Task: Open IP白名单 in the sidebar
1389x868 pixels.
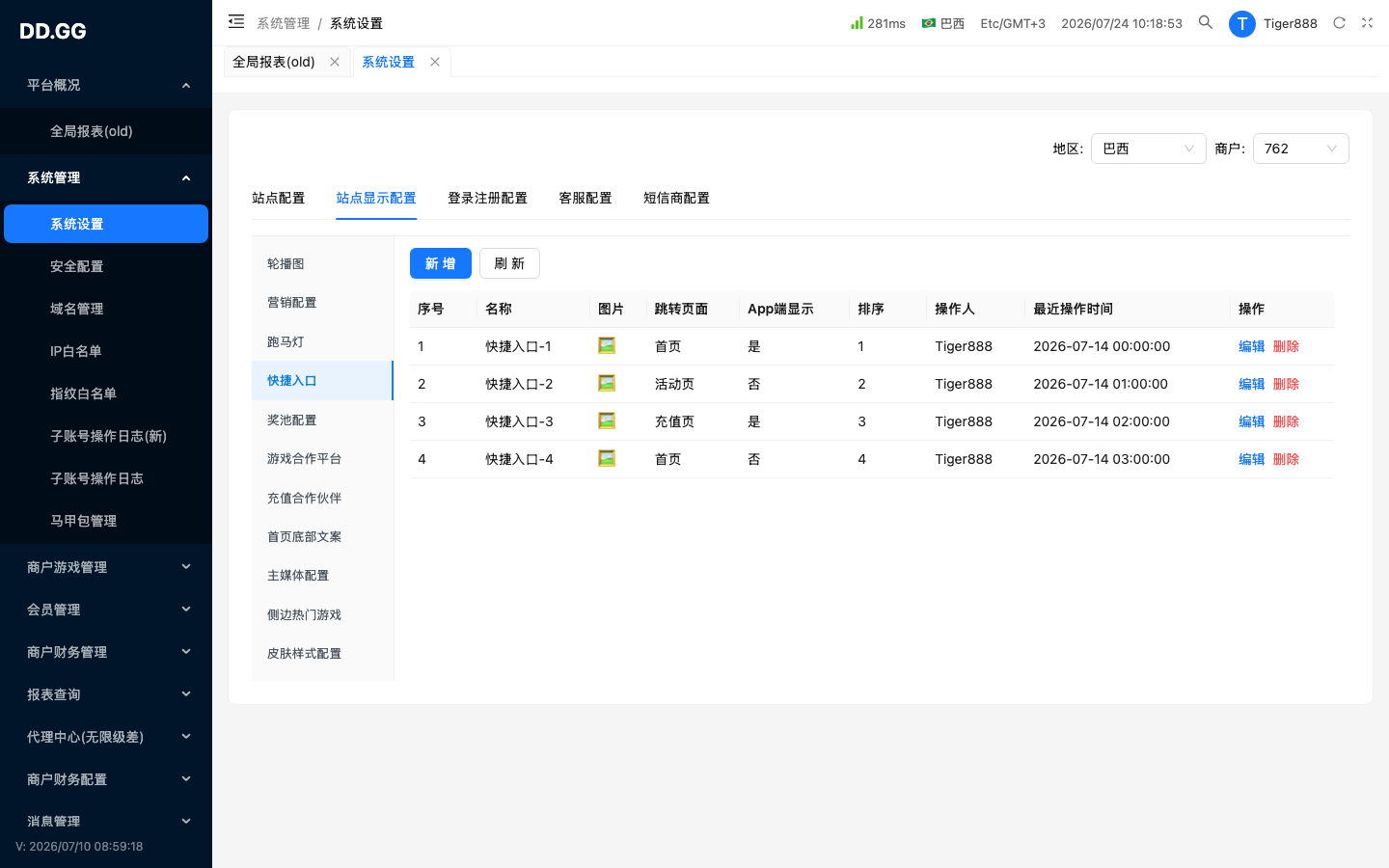Action: tap(106, 351)
